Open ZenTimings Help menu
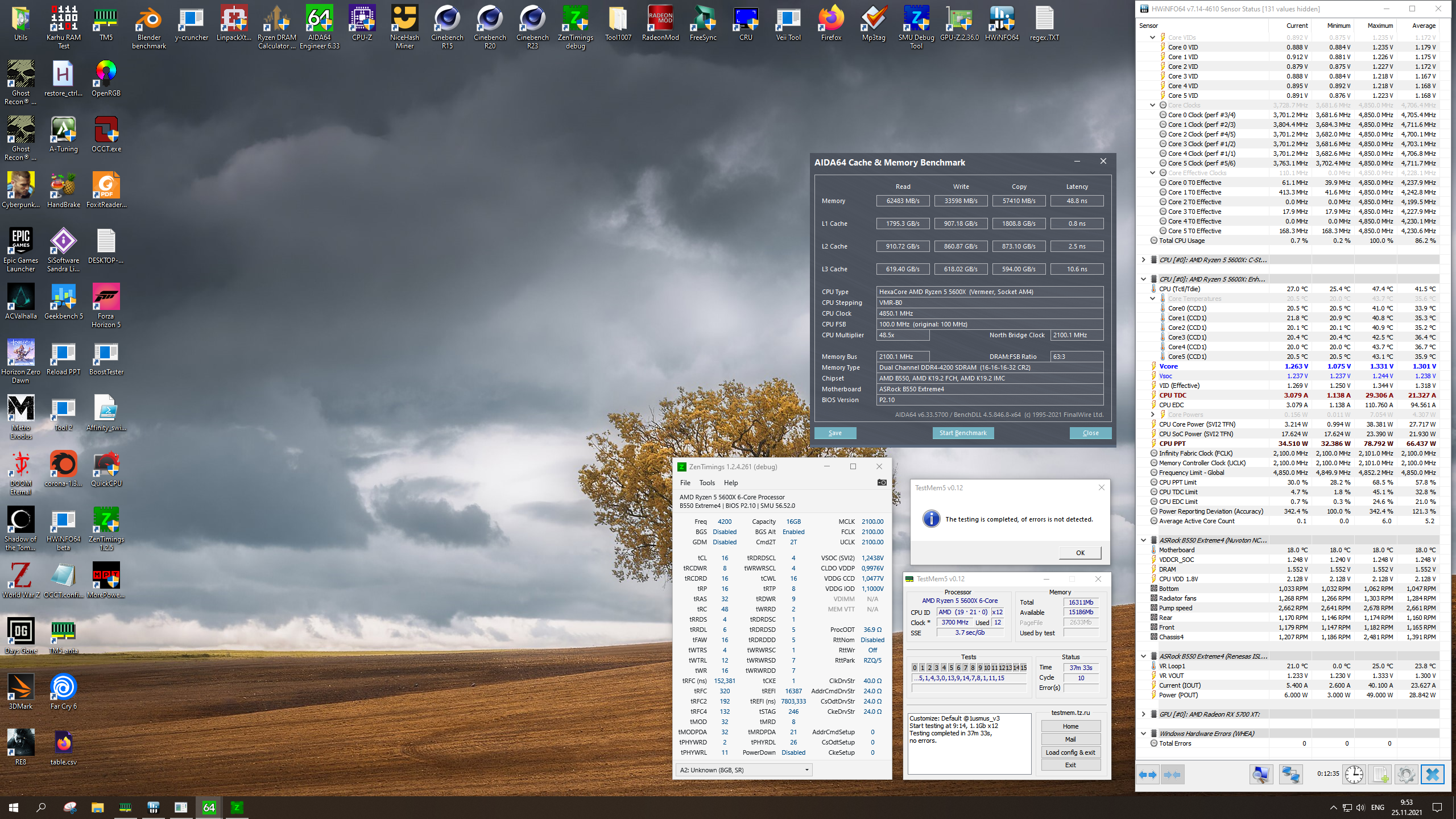The image size is (1456, 819). tap(731, 482)
